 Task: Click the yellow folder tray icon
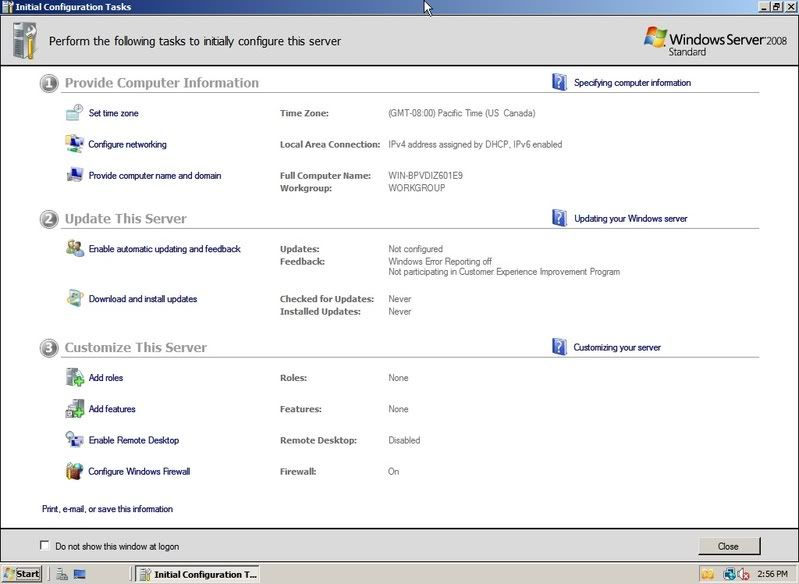[707, 574]
